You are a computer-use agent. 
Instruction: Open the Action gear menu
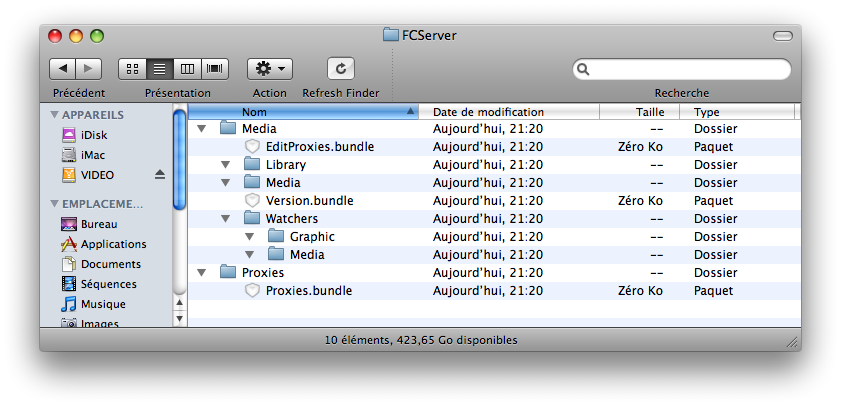coord(270,69)
